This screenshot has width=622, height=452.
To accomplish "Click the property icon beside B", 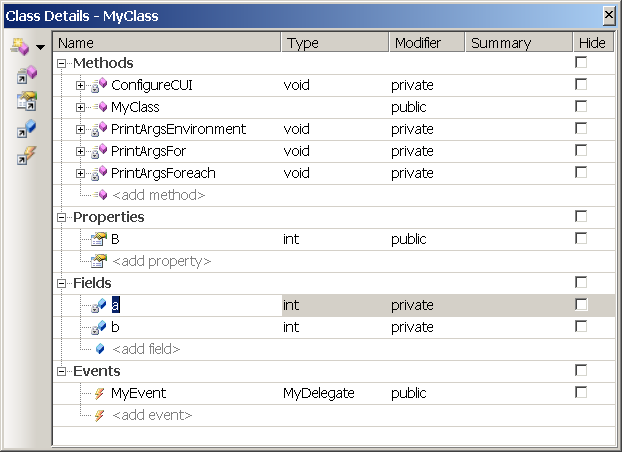I will [99, 239].
